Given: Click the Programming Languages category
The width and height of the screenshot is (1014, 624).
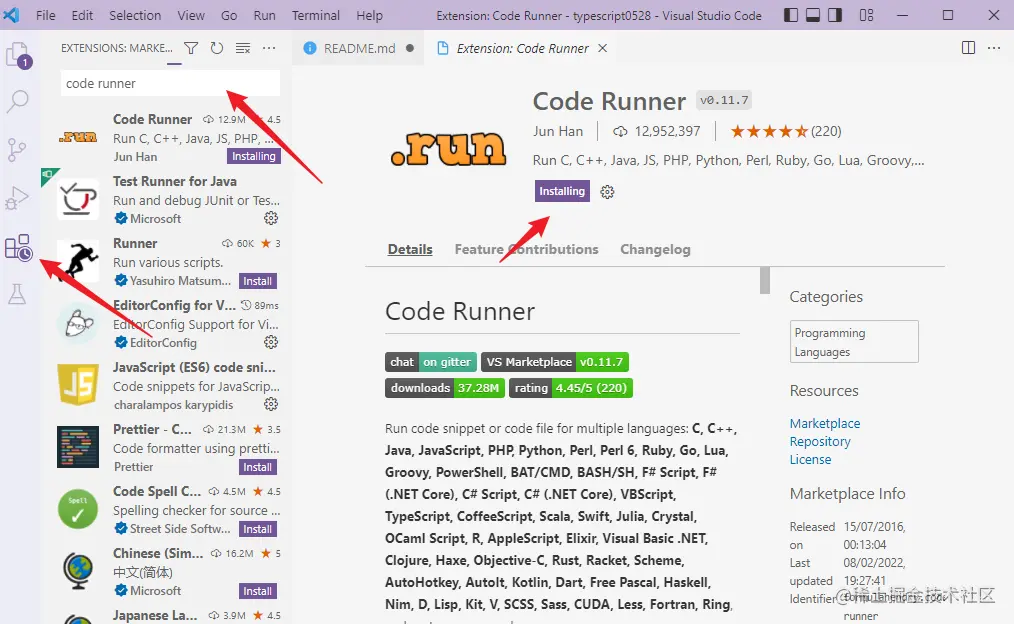Looking at the screenshot, I should [854, 341].
